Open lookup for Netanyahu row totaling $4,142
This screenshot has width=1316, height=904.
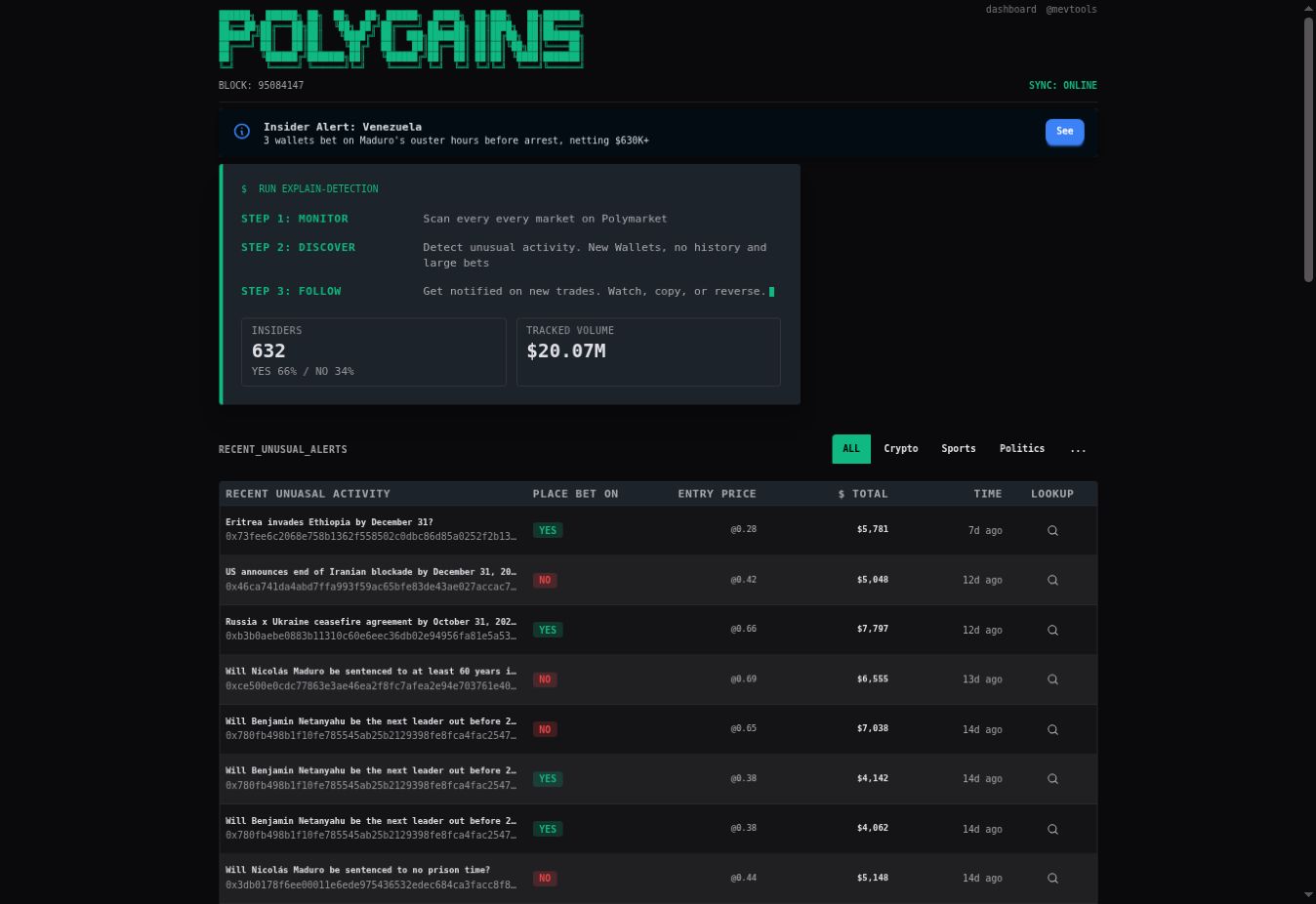[x=1052, y=779]
